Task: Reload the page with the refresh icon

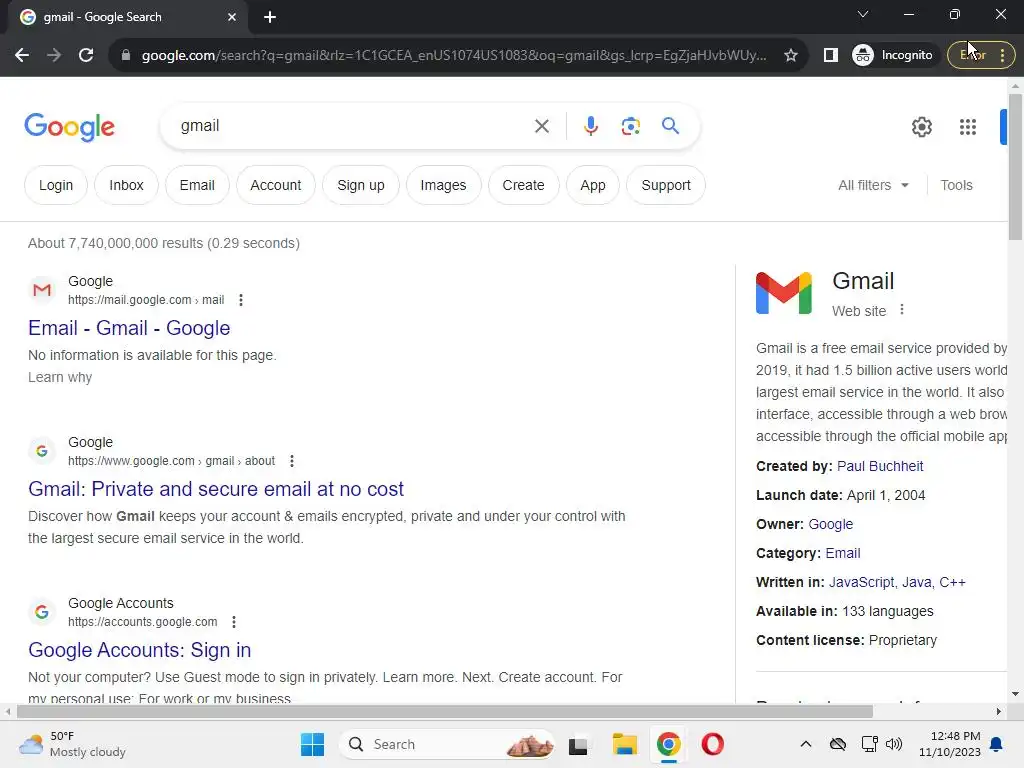Action: tap(86, 56)
